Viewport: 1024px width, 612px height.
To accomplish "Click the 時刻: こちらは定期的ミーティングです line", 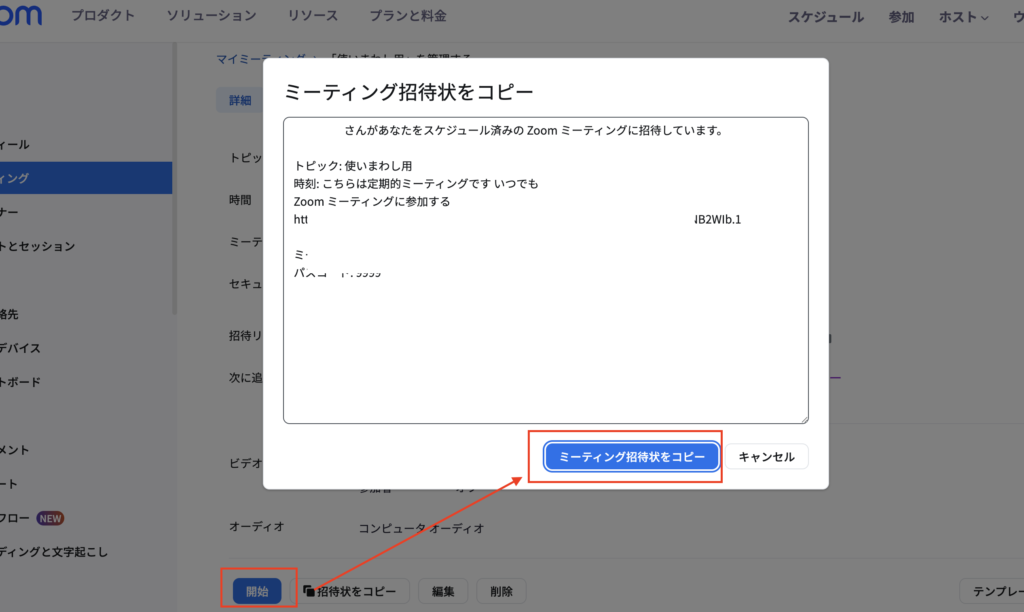I will [x=416, y=184].
